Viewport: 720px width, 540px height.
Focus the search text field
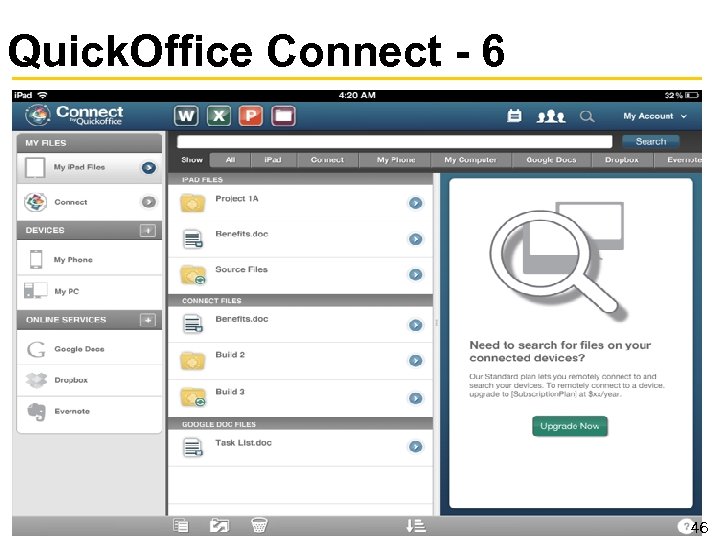coord(394,141)
